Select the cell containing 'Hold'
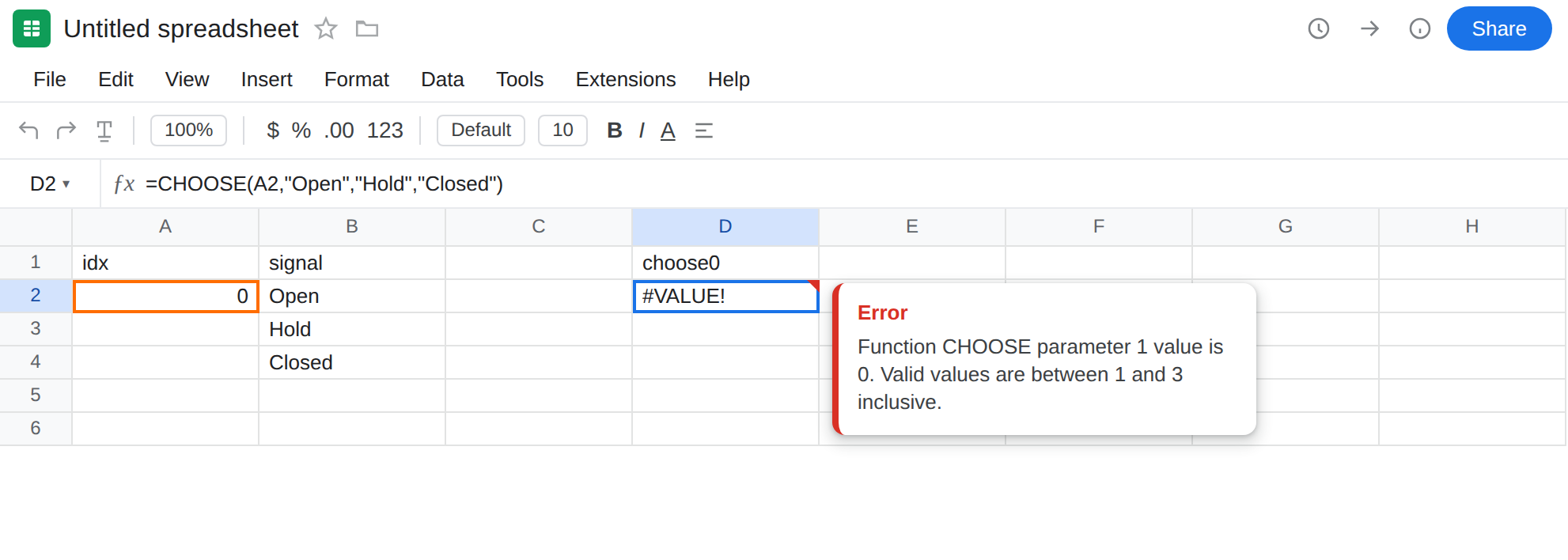The image size is (1568, 560). pos(352,329)
